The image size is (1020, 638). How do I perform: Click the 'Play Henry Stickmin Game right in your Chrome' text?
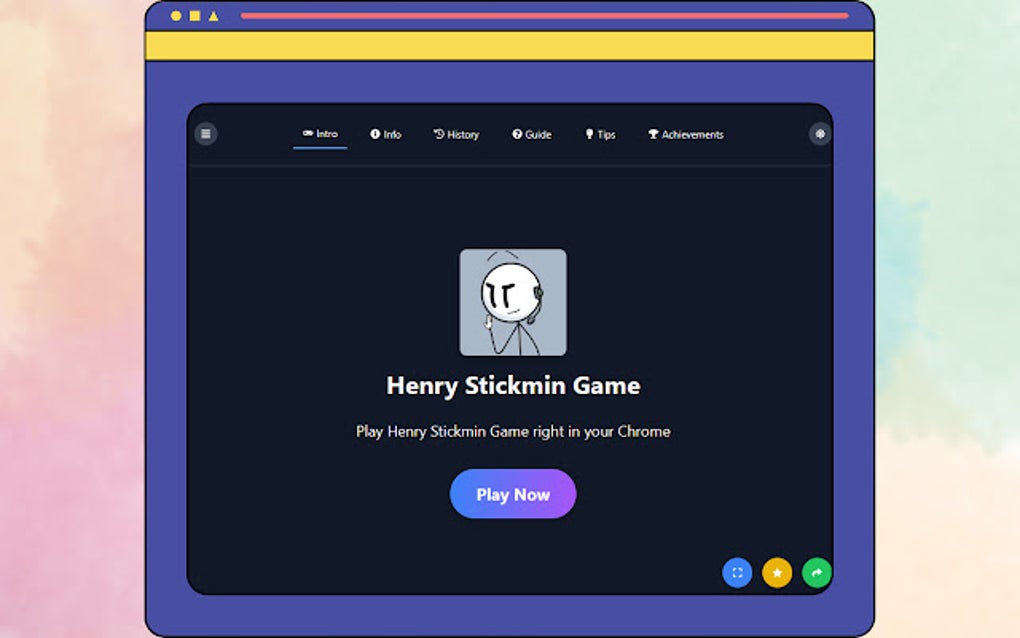[513, 432]
